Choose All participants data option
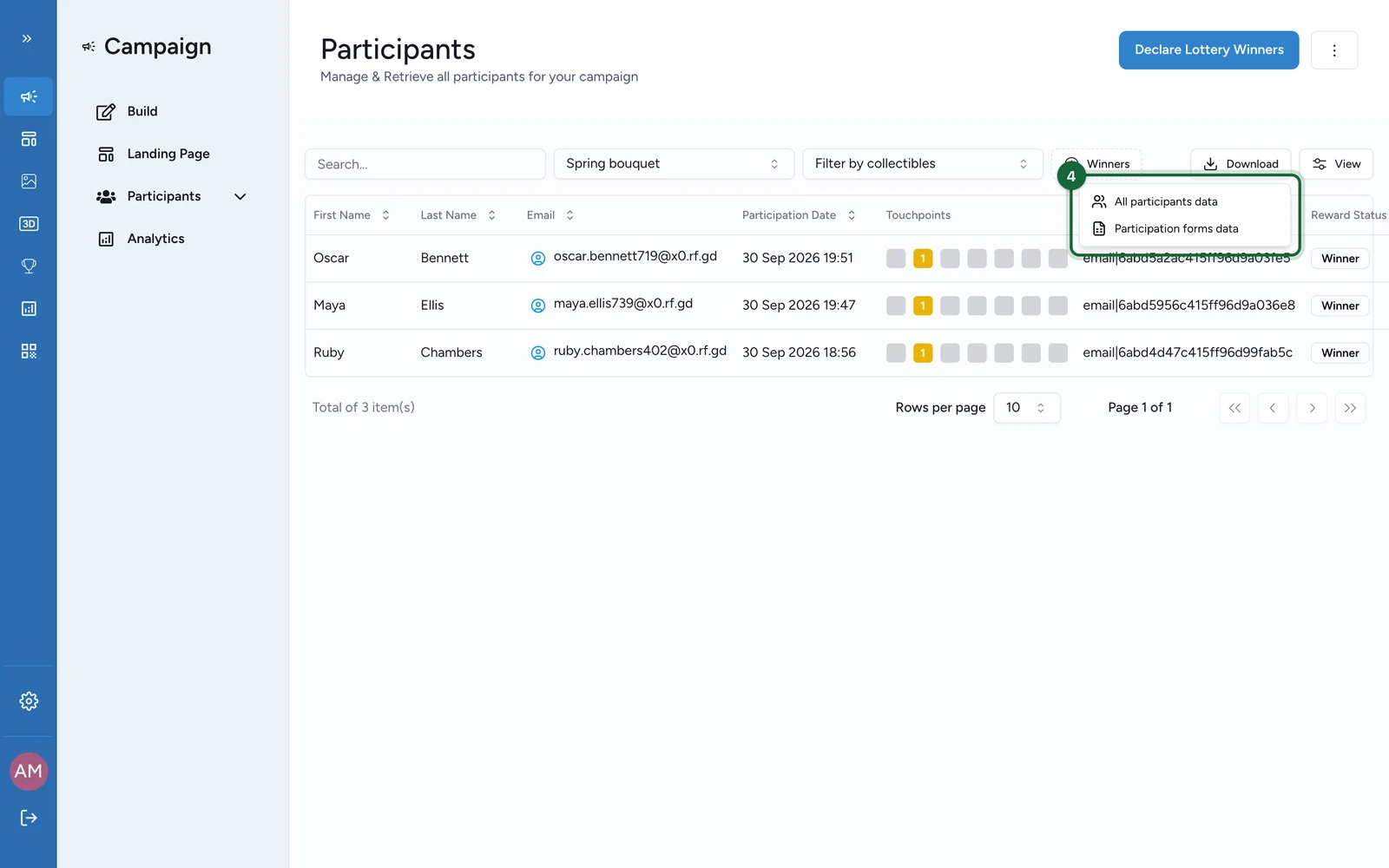Image resolution: width=1389 pixels, height=868 pixels. click(1184, 201)
